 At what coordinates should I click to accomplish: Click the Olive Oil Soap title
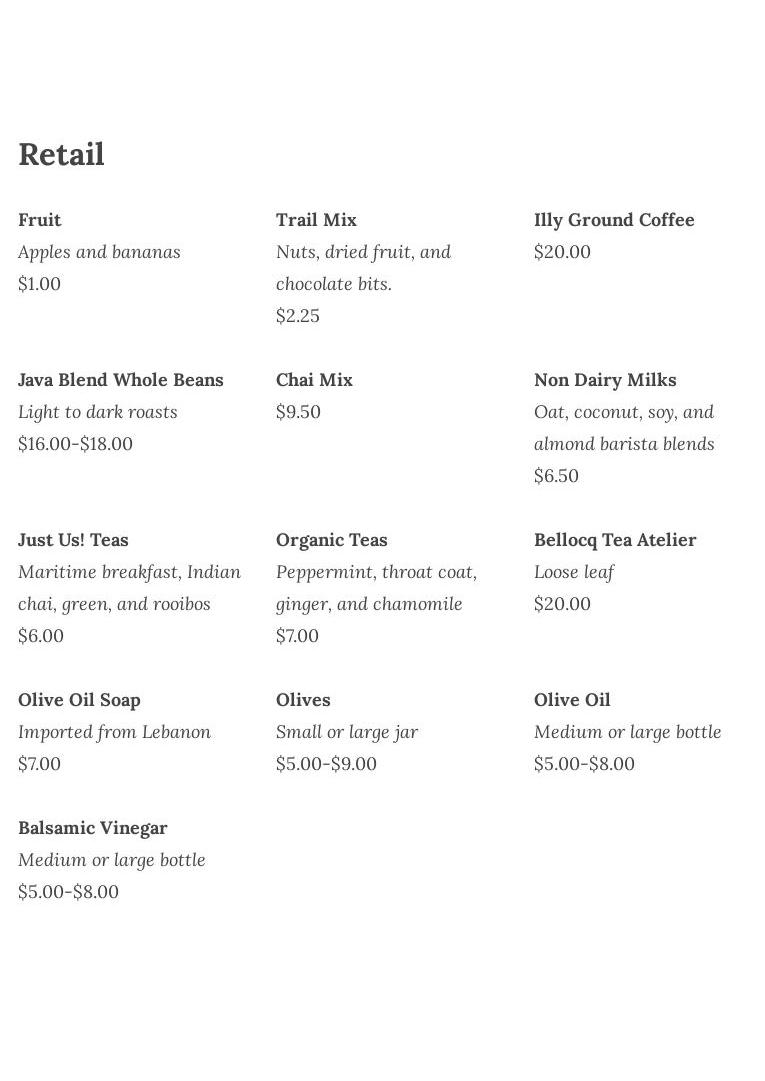(79, 700)
